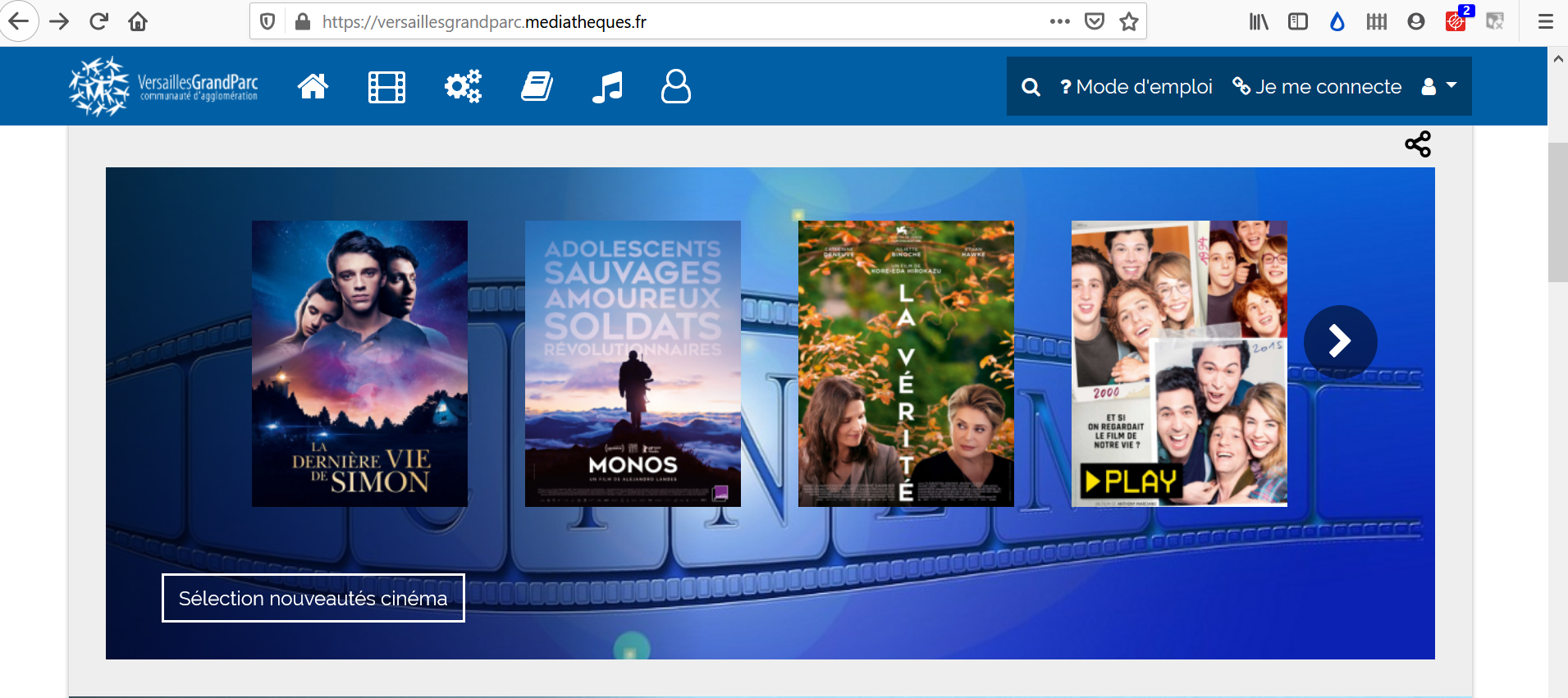Go back using the browser back arrow
This screenshot has height=698, width=1568.
point(19,21)
